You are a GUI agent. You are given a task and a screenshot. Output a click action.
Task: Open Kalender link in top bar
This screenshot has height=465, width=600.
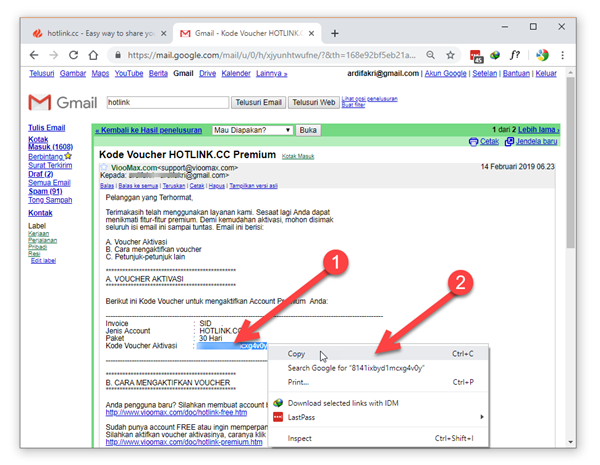[x=236, y=73]
